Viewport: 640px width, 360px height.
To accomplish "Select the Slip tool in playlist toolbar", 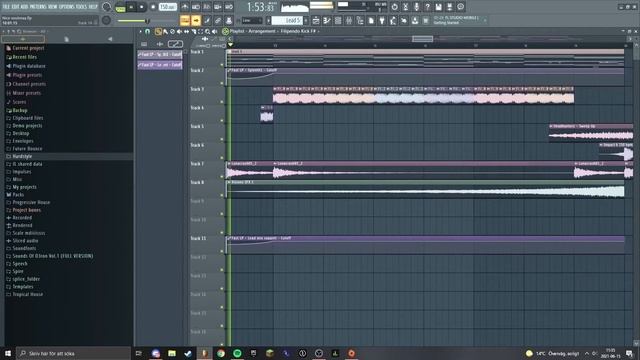I will coord(187,31).
